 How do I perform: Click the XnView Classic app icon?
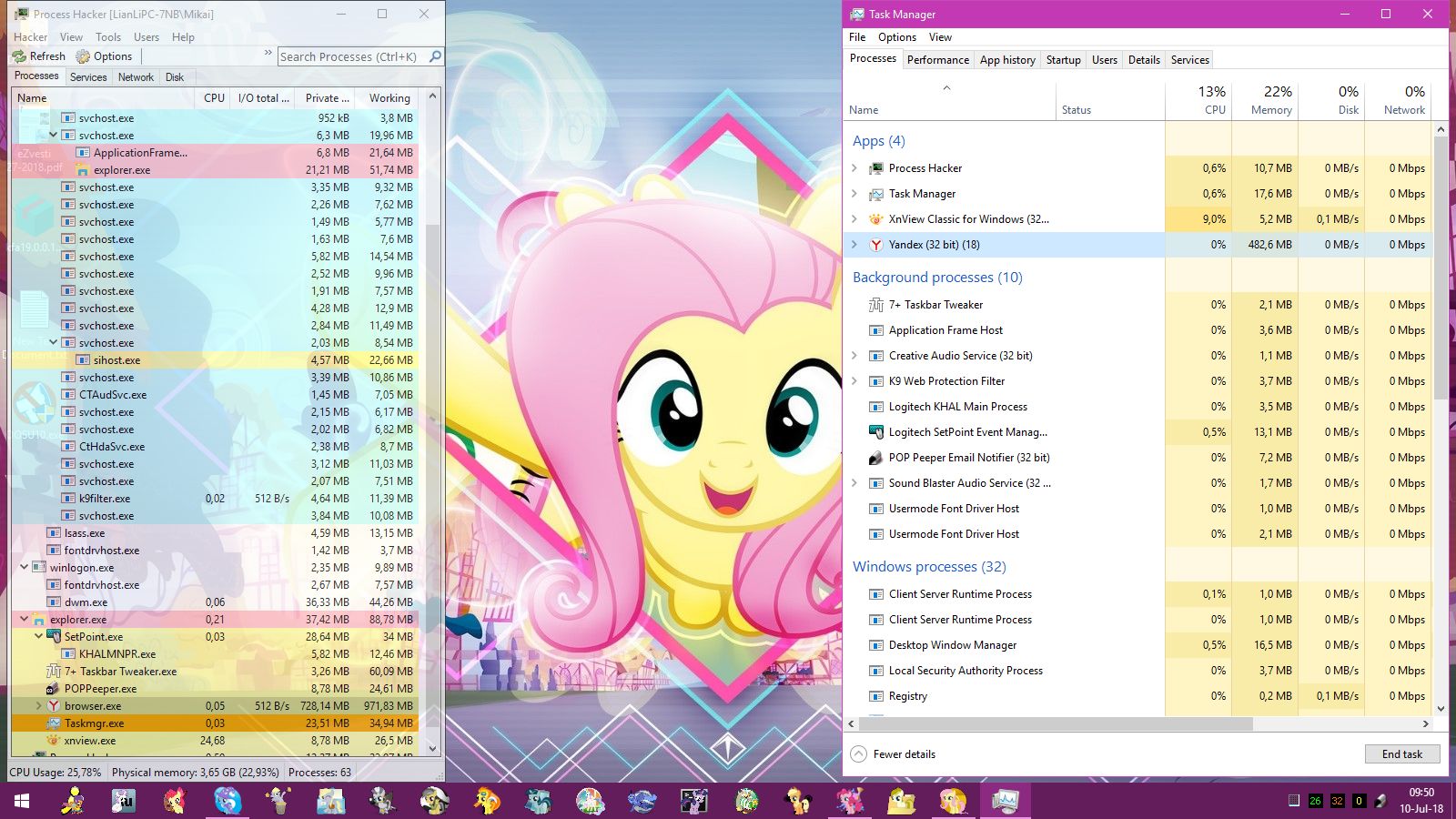pos(875,219)
